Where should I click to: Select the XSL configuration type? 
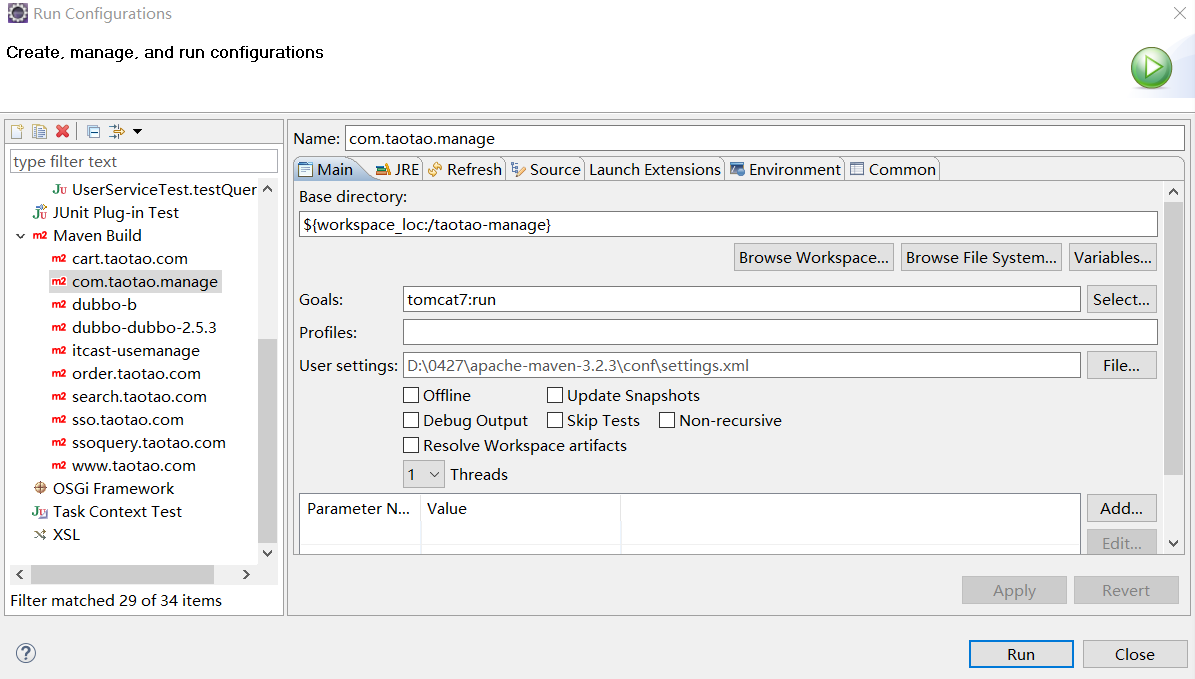pos(66,535)
